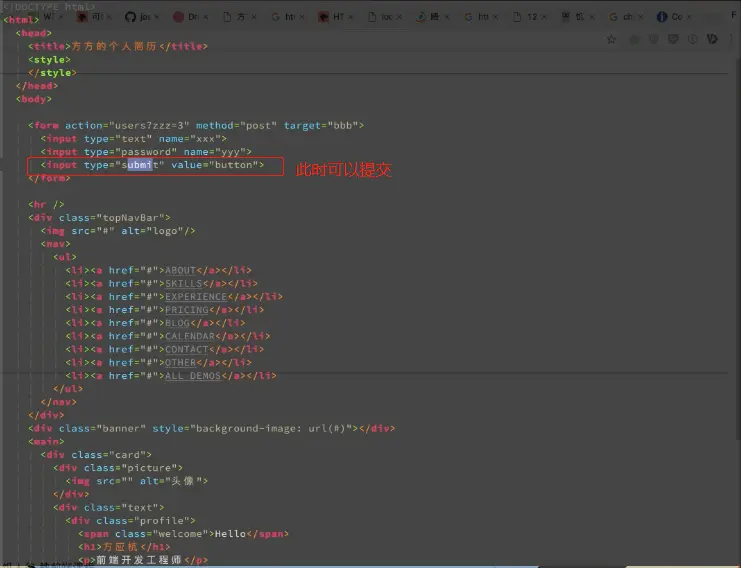This screenshot has width=741, height=568.
Task: Close the 'Co' browser tab
Action: click(689, 17)
